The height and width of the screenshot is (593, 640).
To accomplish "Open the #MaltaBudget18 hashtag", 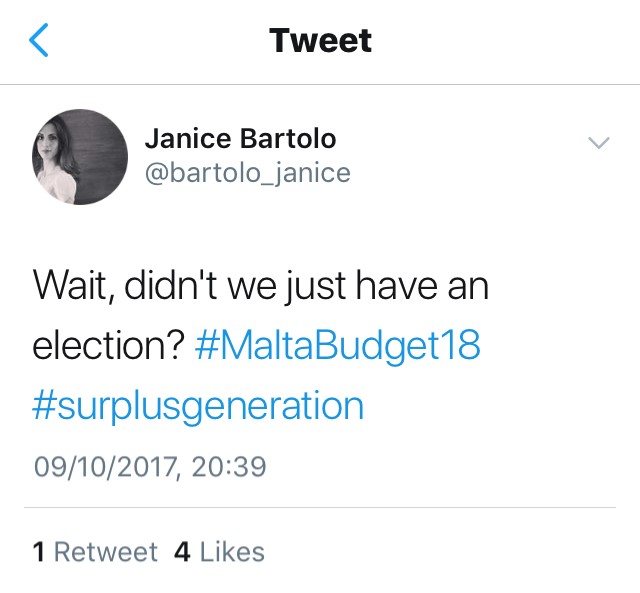I will [338, 346].
